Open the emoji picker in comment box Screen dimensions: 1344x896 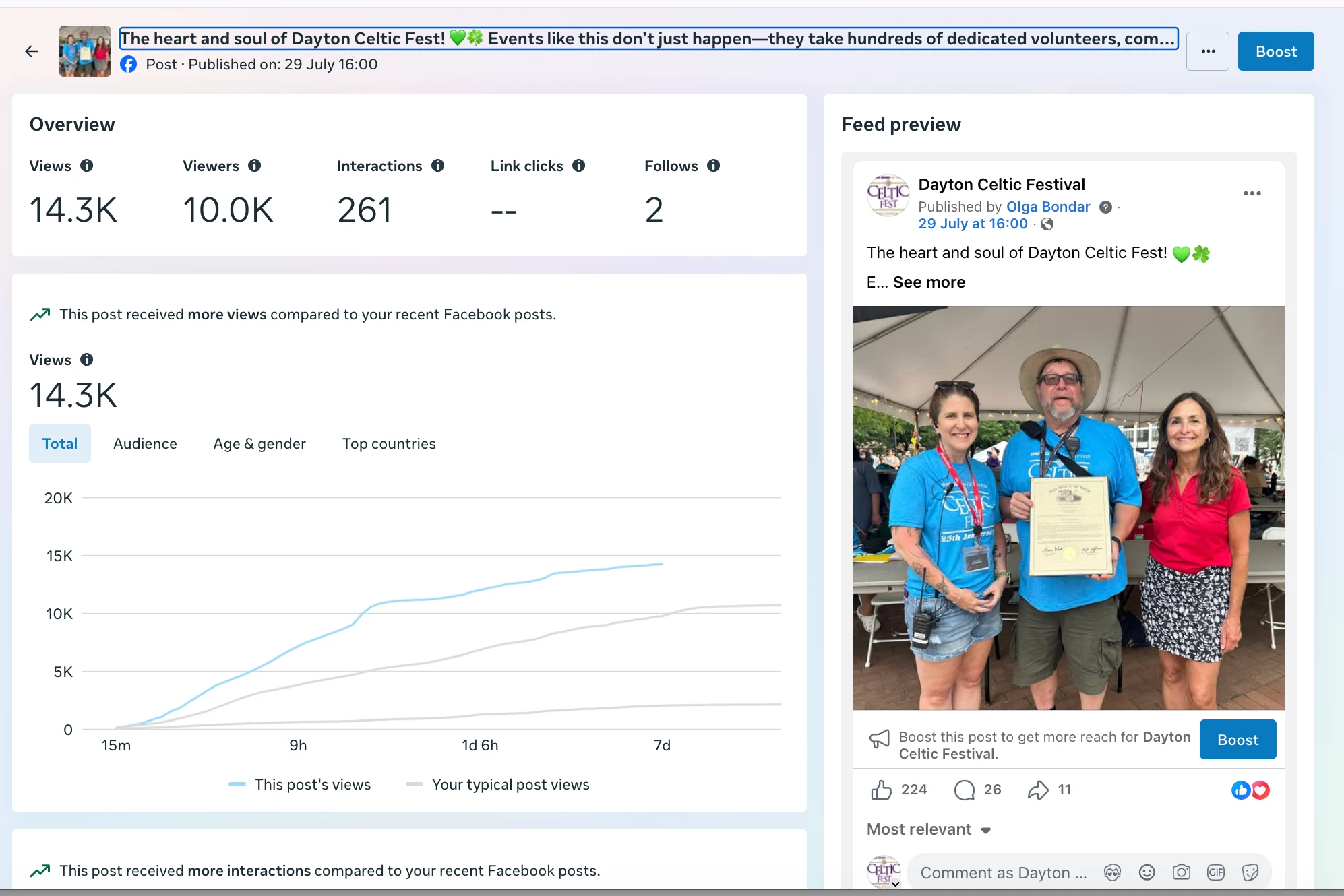point(1147,872)
